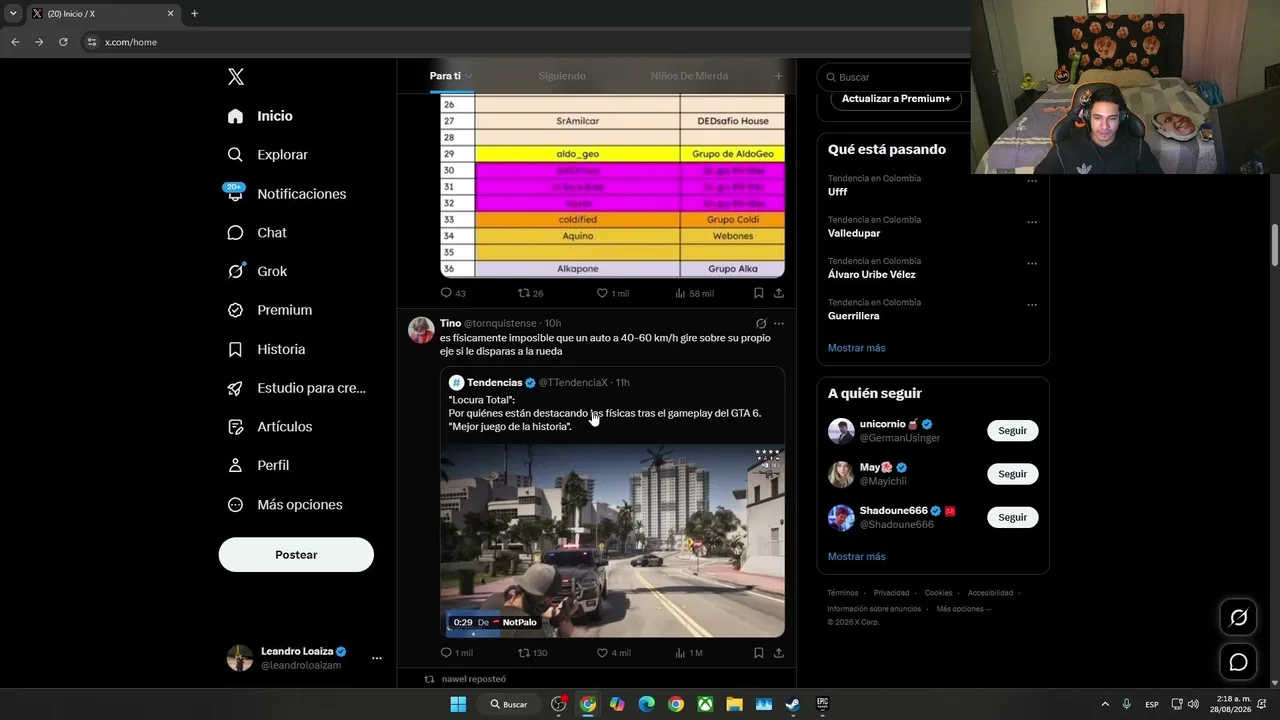Image resolution: width=1280 pixels, height=720 pixels.
Task: Open the Términos footer link
Action: (843, 593)
